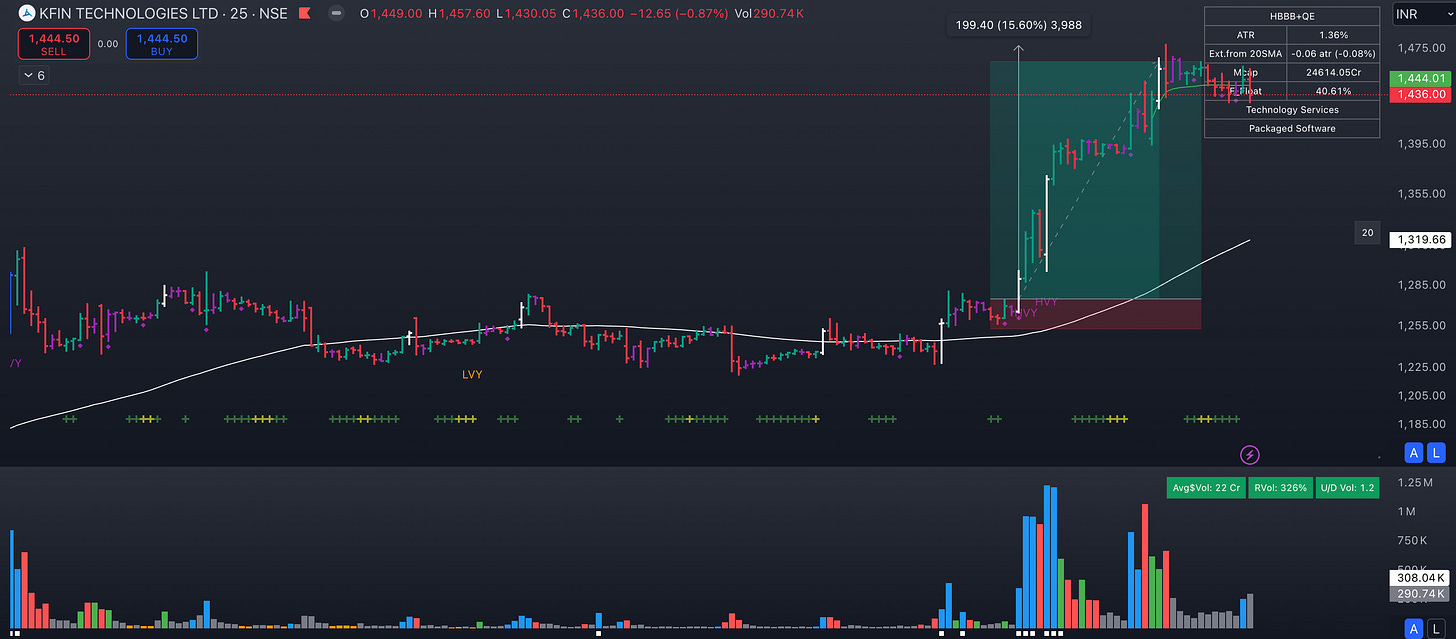Image resolution: width=1456 pixels, height=639 pixels.
Task: Toggle the volume pane log scale L button
Action: pyautogui.click(x=1437, y=629)
